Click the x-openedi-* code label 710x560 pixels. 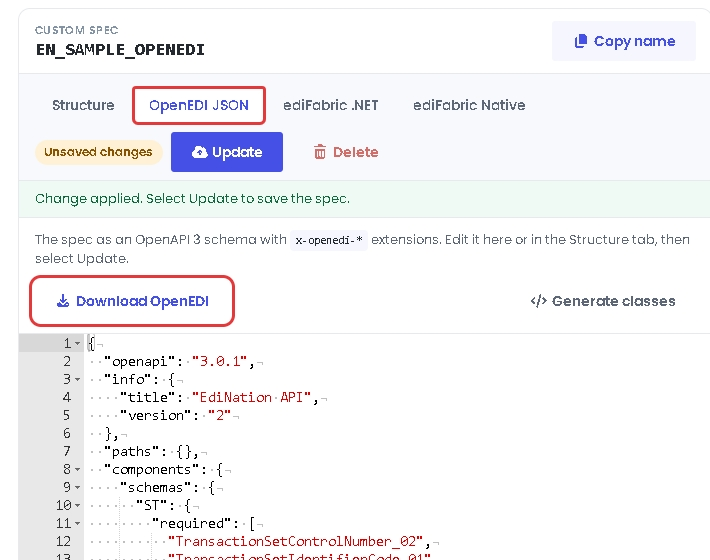329,240
